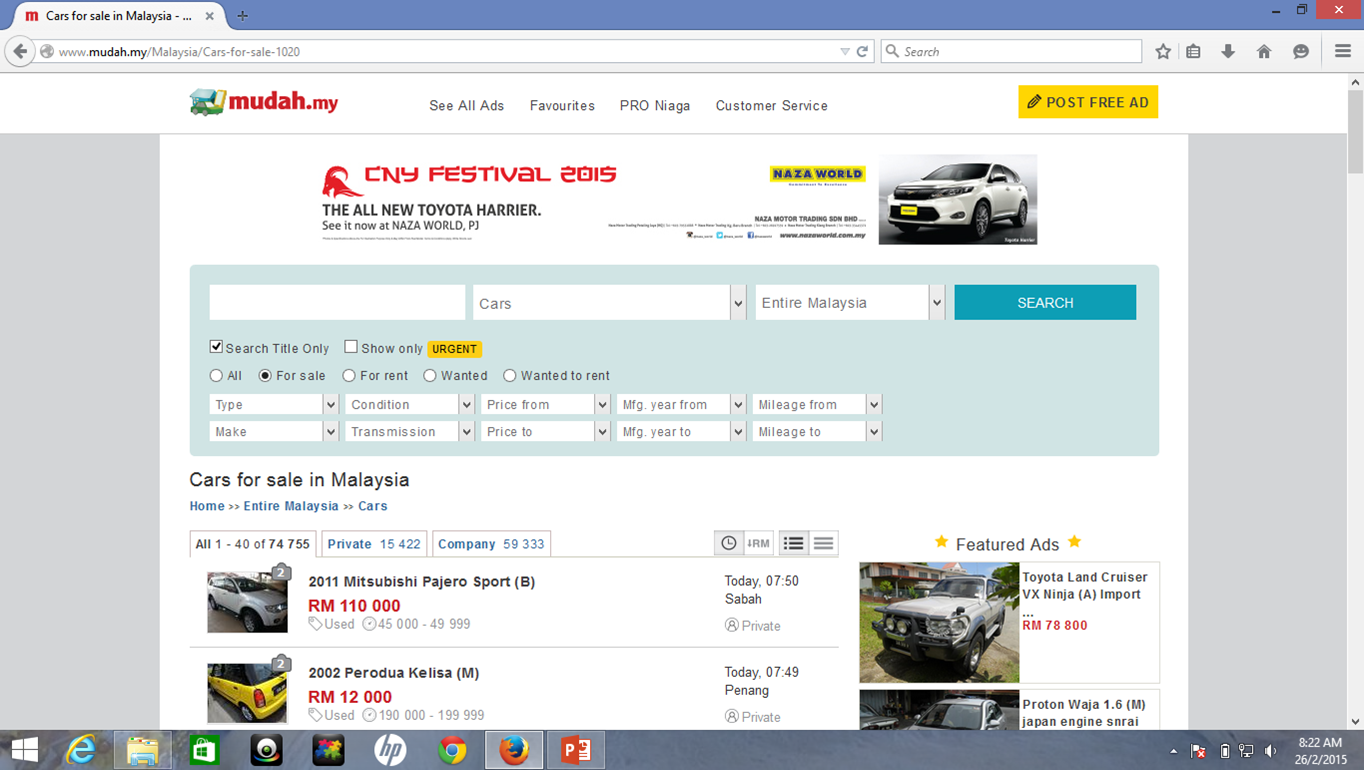Enable Show only URGENT checkbox
Image resolution: width=1364 pixels, height=770 pixels.
click(351, 347)
